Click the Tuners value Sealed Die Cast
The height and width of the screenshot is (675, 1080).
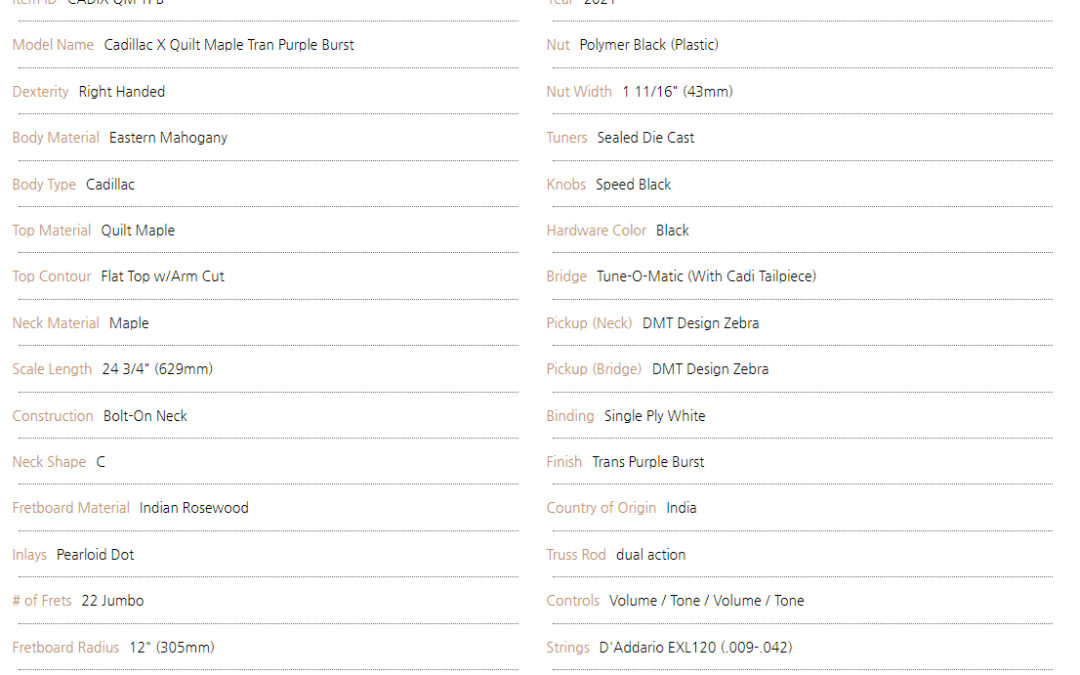click(x=645, y=138)
